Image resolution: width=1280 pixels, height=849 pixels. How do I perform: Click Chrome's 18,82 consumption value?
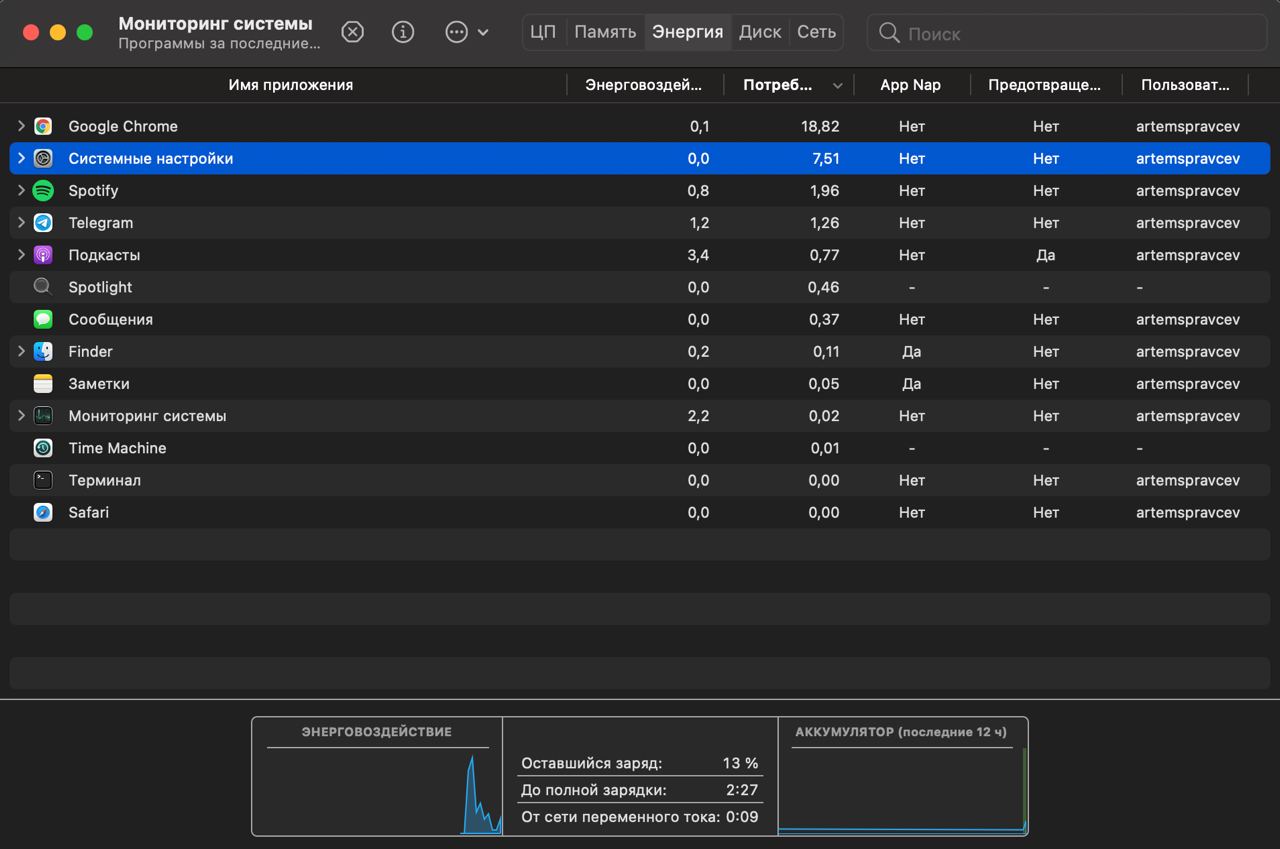(820, 126)
